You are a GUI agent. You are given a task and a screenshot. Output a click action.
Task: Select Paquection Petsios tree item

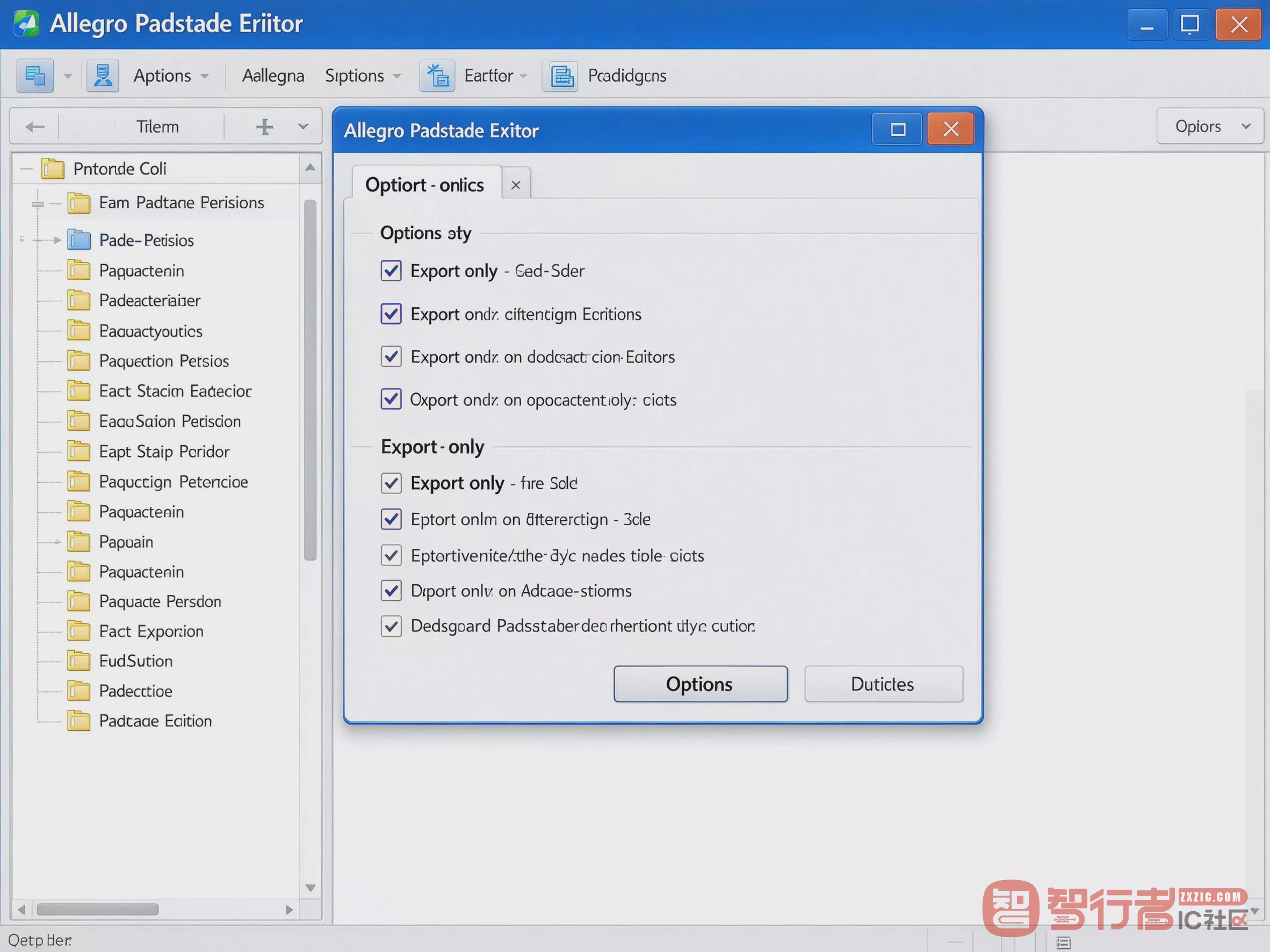tap(164, 361)
